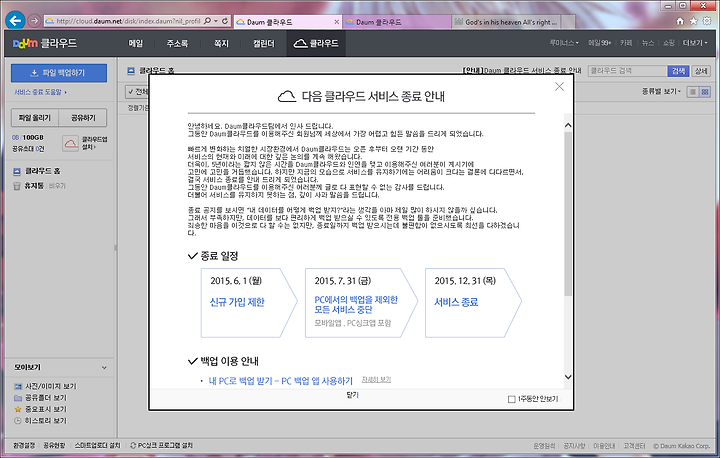Open the 캘린더 menu item
Screen dimensions: 720x458
[264, 43]
